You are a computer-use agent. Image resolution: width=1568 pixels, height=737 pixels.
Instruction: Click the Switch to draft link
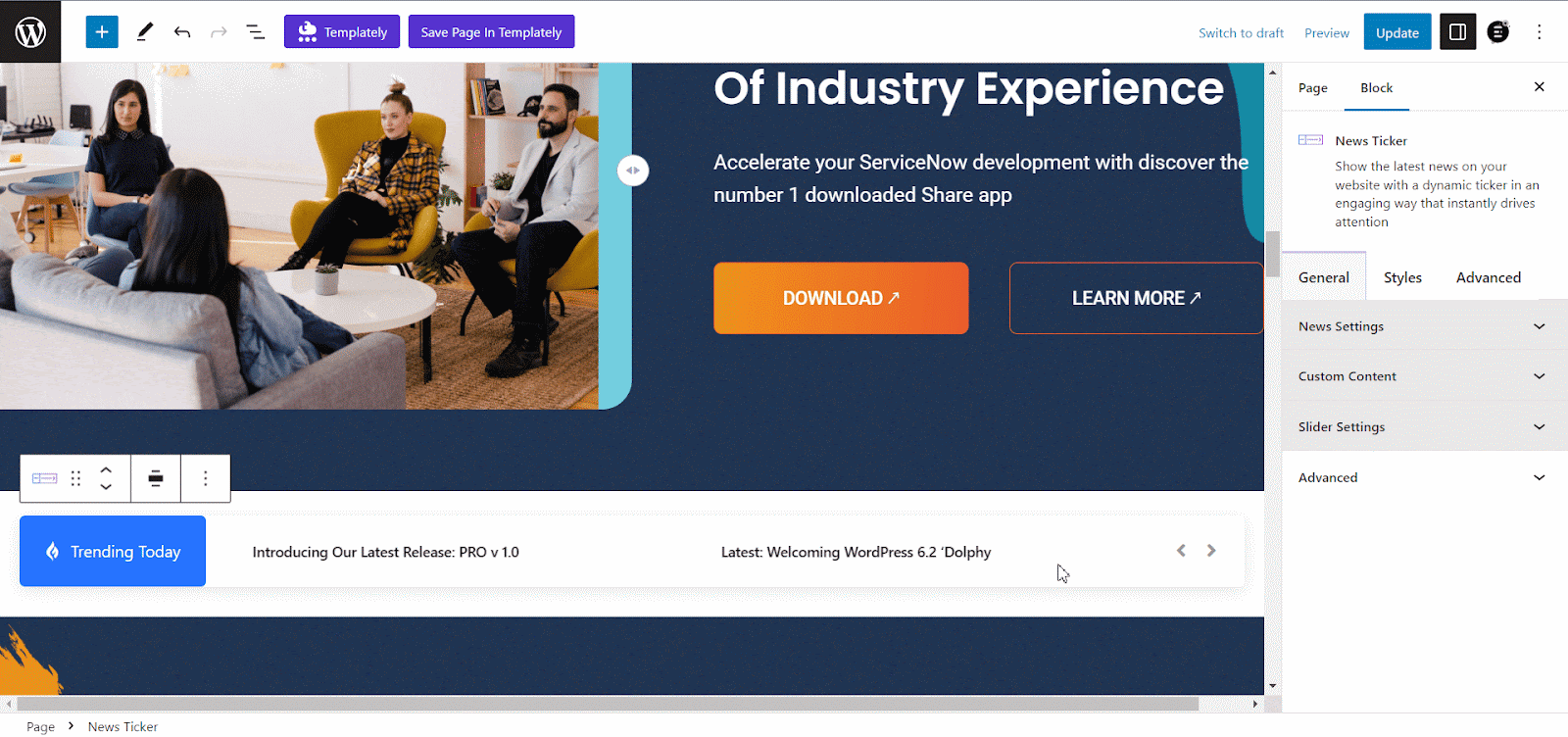tap(1241, 32)
